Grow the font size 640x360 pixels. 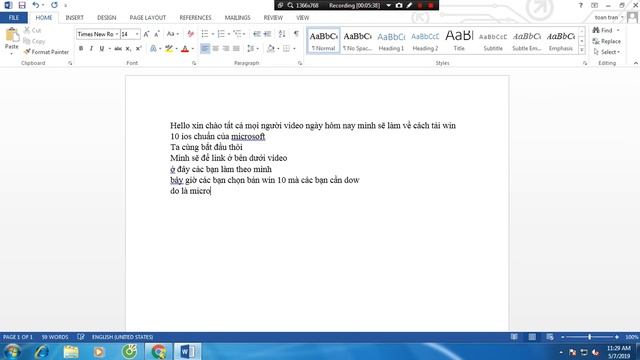point(146,34)
